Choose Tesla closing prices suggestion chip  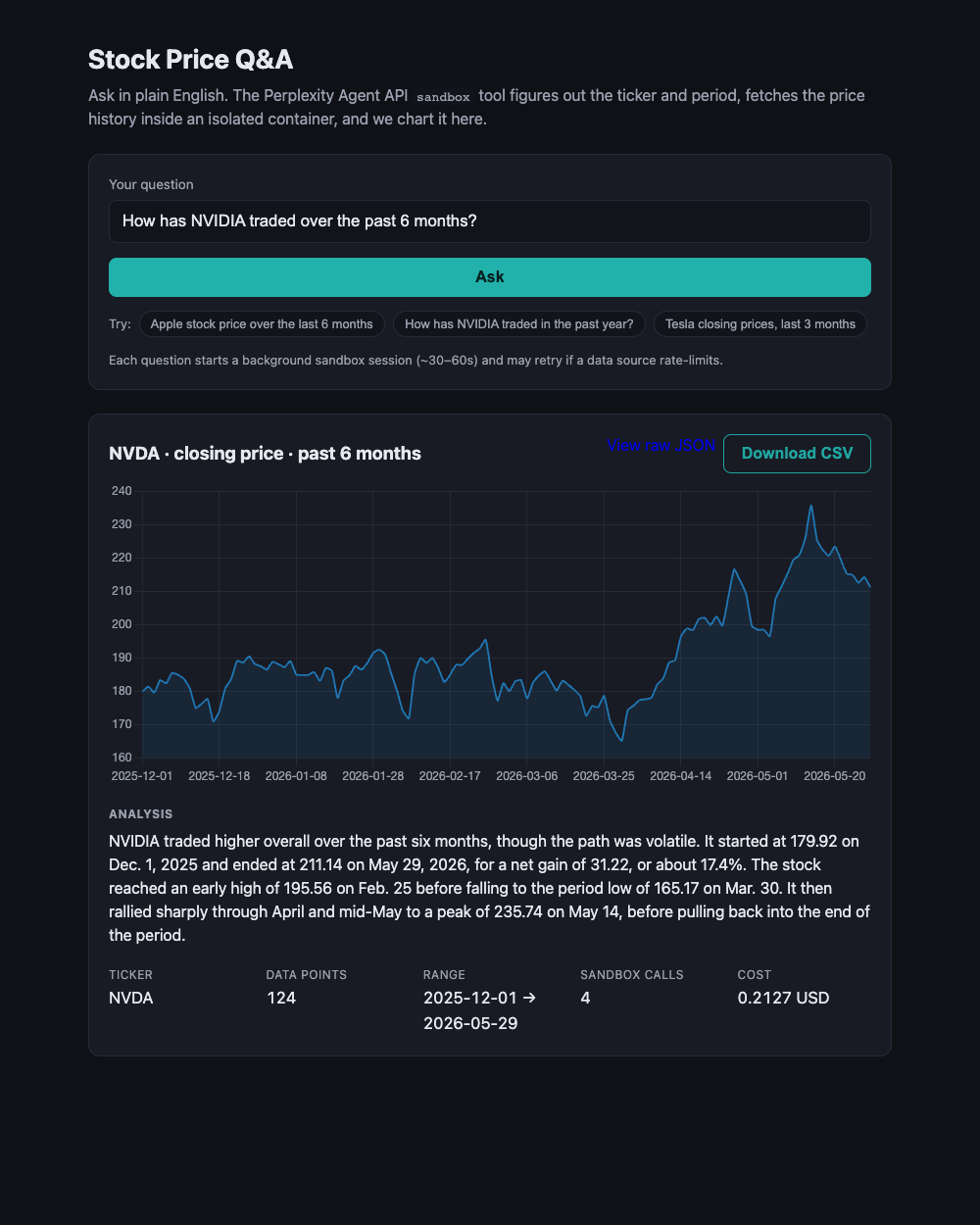pyautogui.click(x=760, y=324)
